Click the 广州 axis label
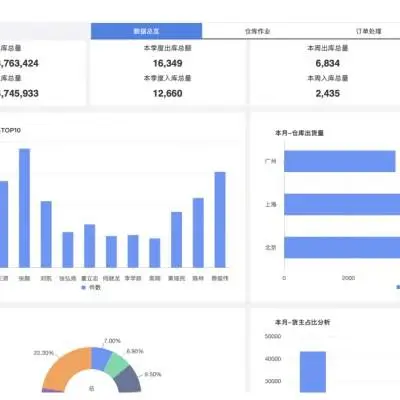Image resolution: width=400 pixels, height=400 pixels. click(x=270, y=161)
